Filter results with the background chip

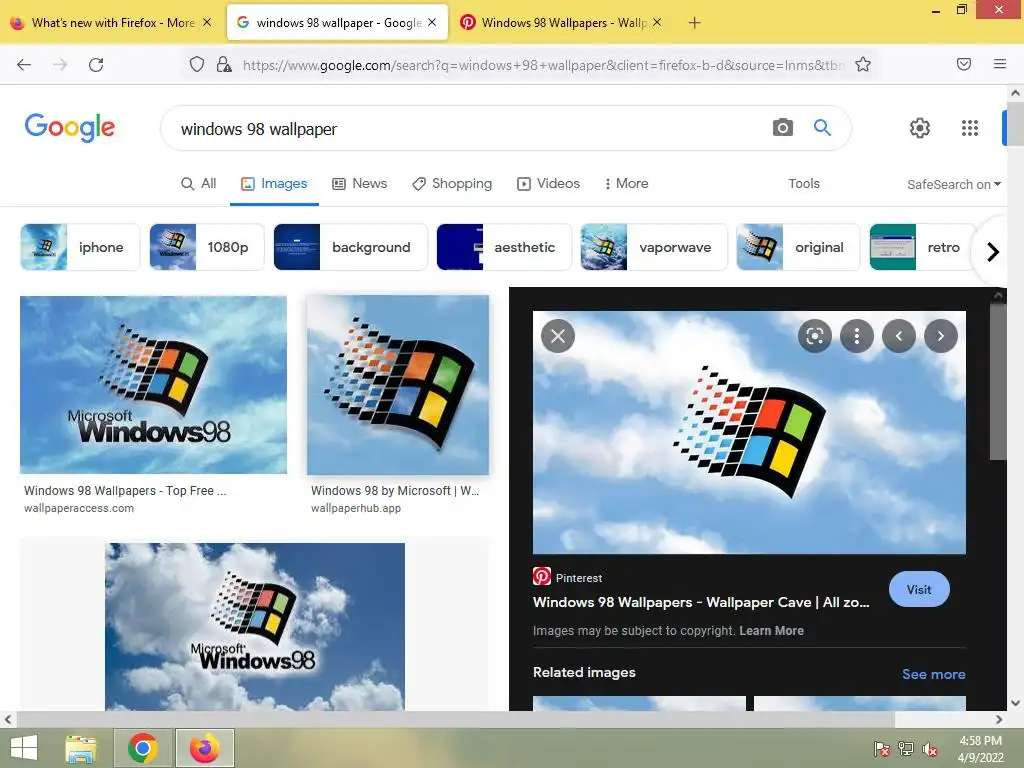[x=350, y=247]
